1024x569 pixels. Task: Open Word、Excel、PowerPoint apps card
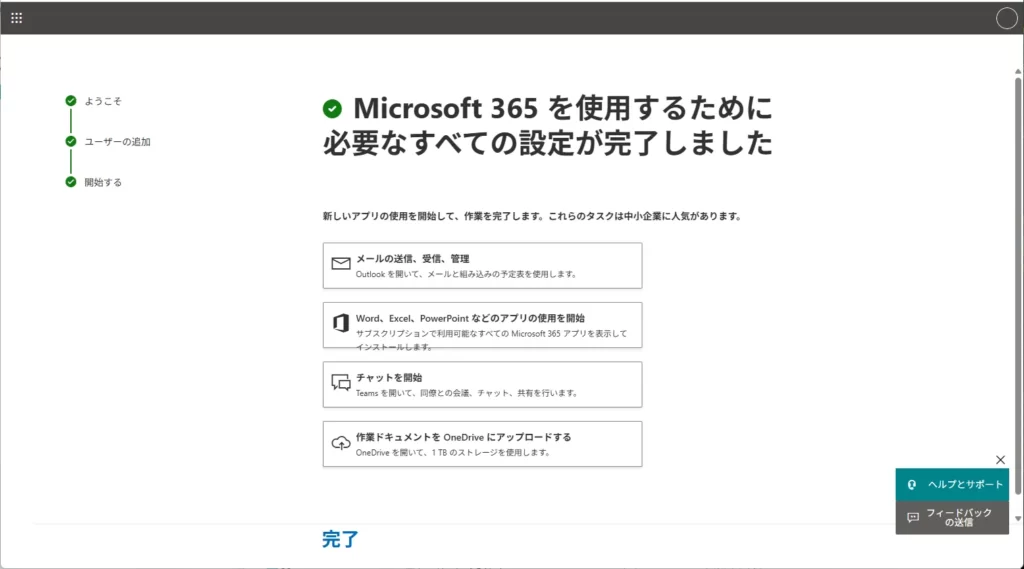pos(482,325)
